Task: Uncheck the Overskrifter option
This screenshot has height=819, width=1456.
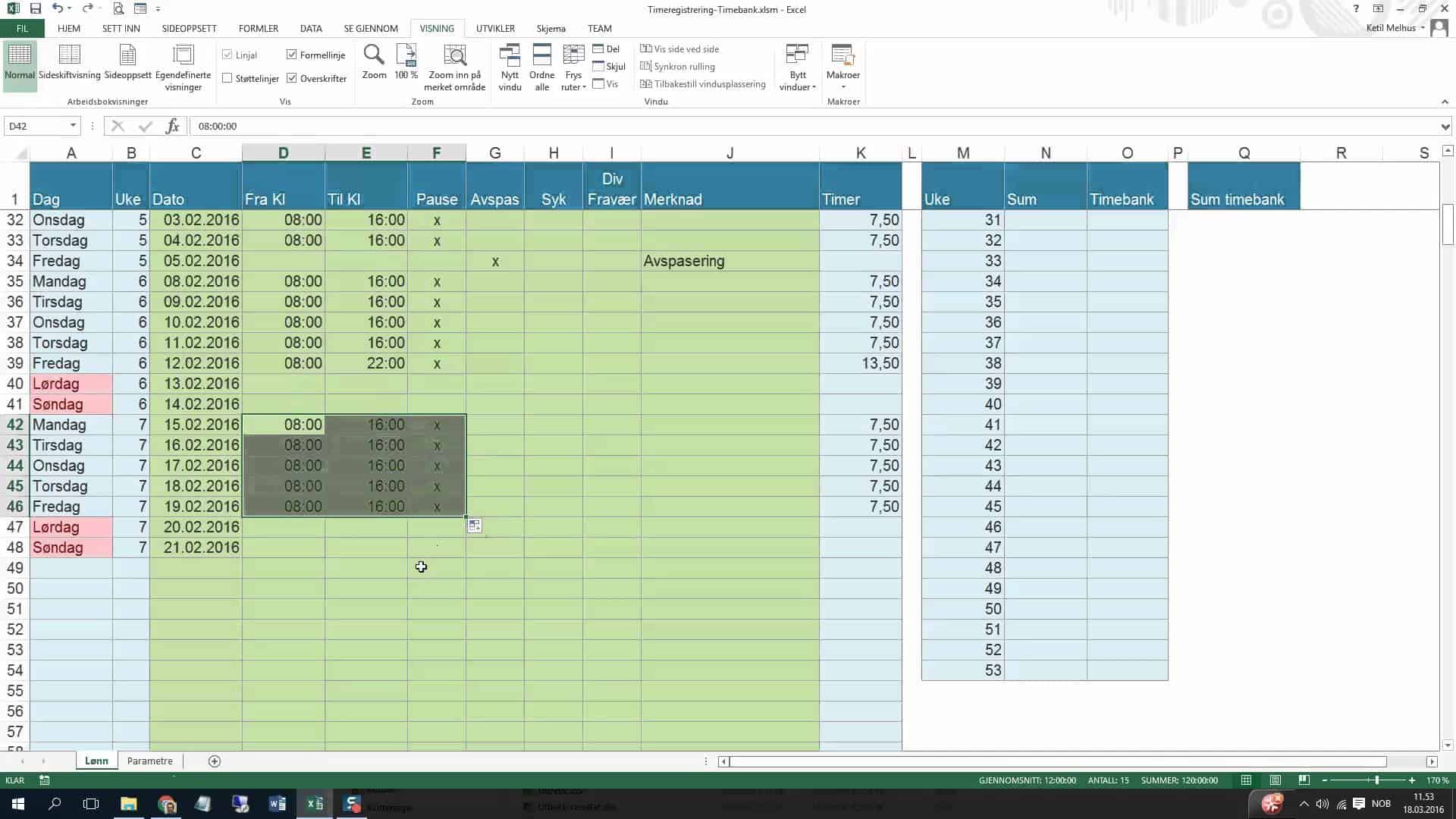Action: tap(293, 78)
